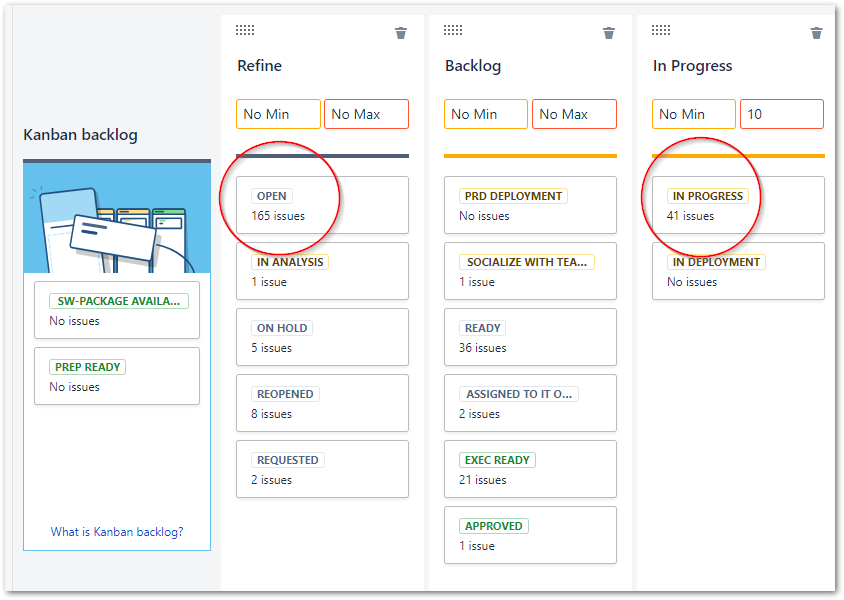The image size is (844, 600).
Task: Grab the Refine column drag handle
Action: click(245, 30)
